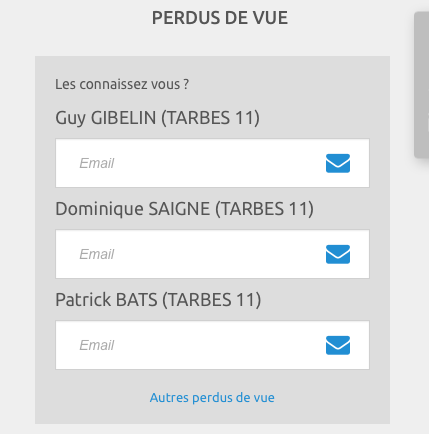This screenshot has width=429, height=434.
Task: Click the envelope icon for Guy GIBELIN
Action: pyautogui.click(x=338, y=163)
